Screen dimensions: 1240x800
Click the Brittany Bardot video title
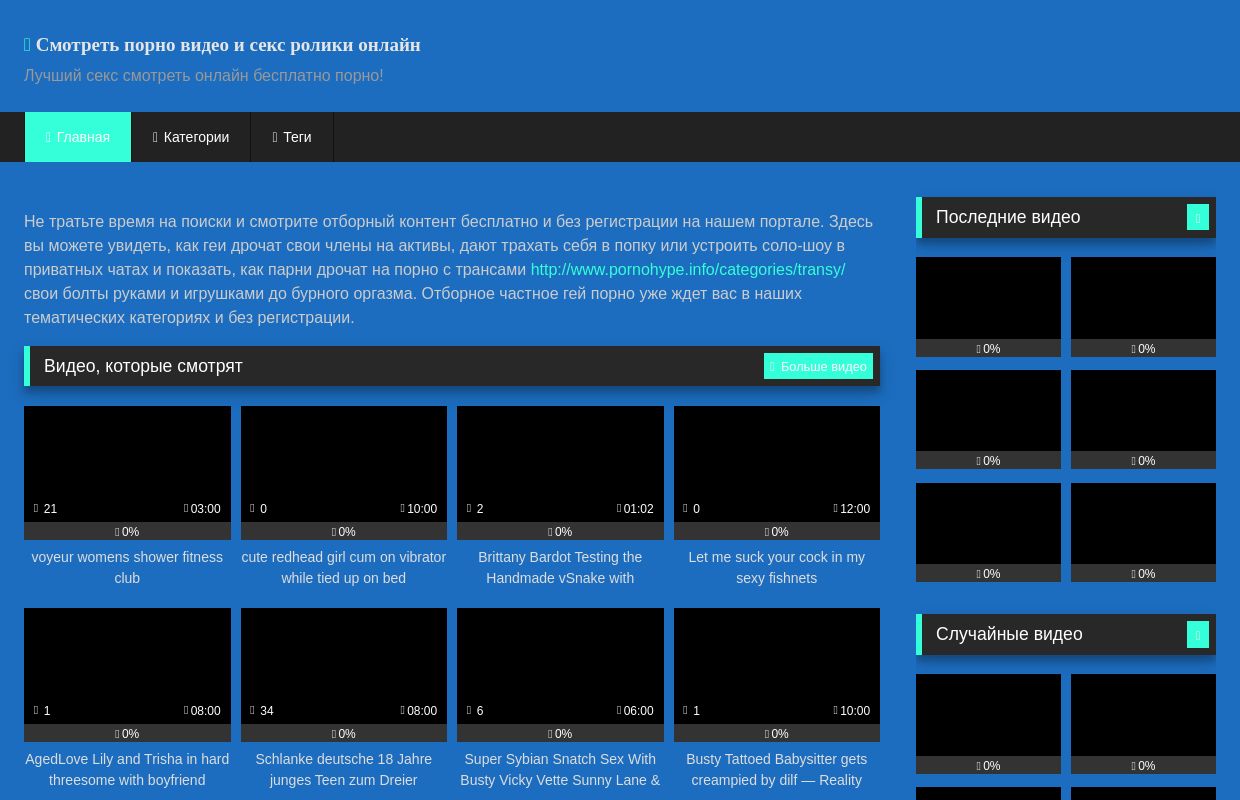tap(560, 567)
